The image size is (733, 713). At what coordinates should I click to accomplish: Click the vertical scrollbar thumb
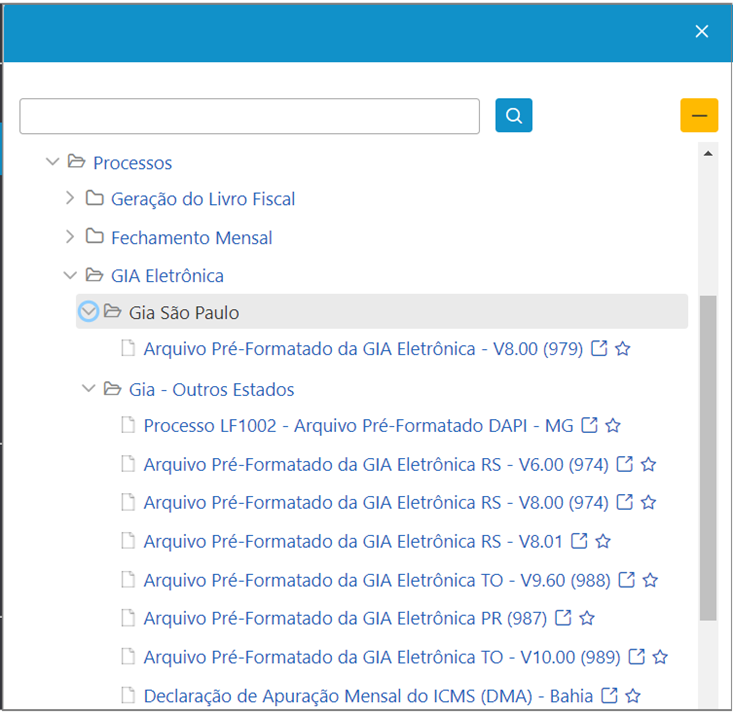[x=708, y=458]
